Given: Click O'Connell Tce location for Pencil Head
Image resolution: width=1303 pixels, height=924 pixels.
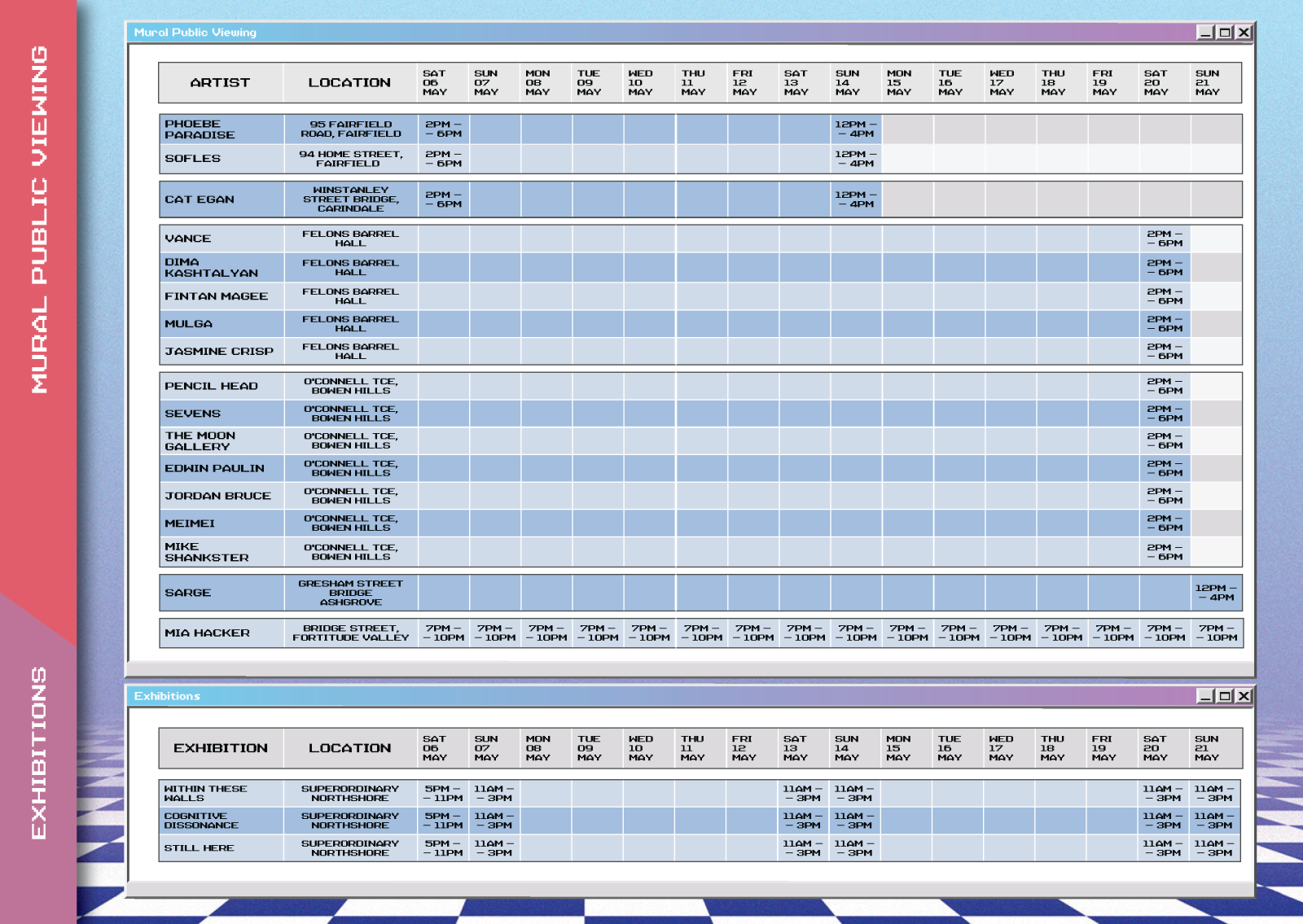Looking at the screenshot, I should 351,386.
